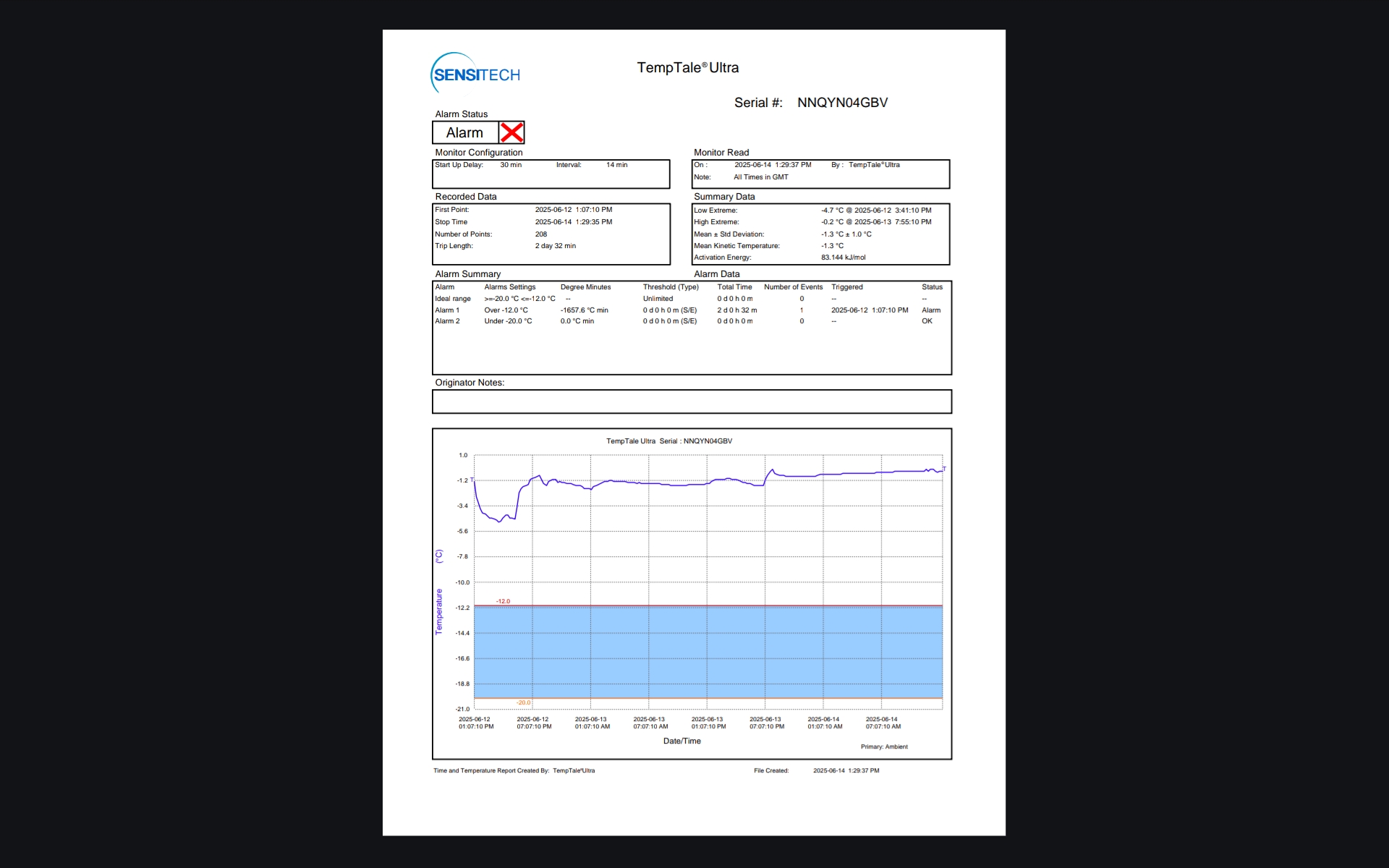Click the x-axis label 2025-06-14 07:07:10 AM

[x=883, y=723]
